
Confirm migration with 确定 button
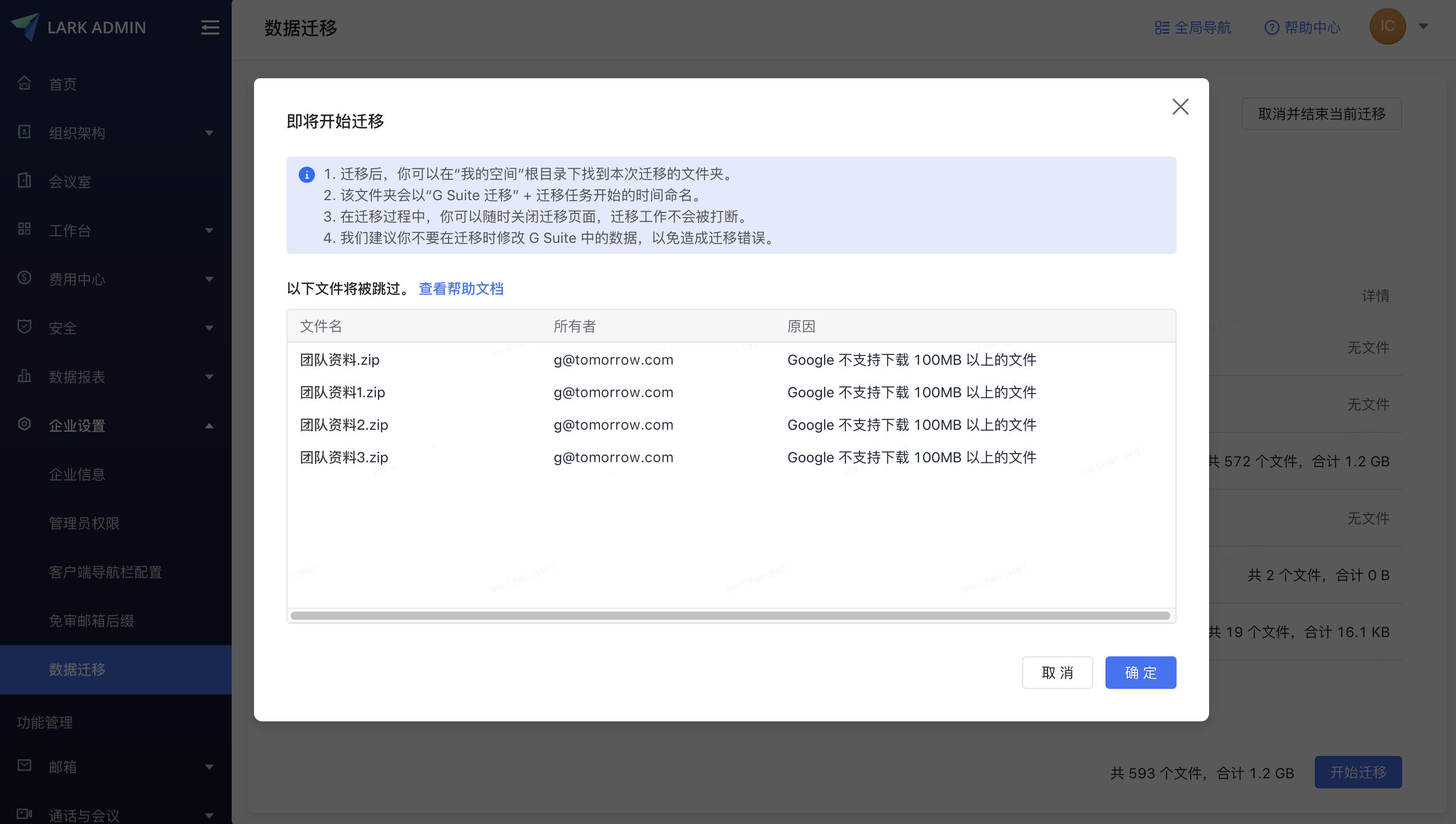coord(1141,672)
